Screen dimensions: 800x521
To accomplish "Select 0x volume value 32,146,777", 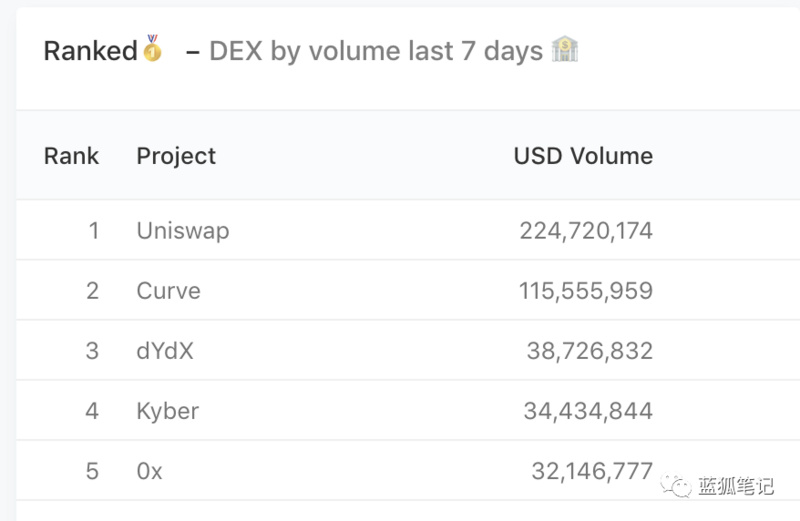I will (x=592, y=471).
